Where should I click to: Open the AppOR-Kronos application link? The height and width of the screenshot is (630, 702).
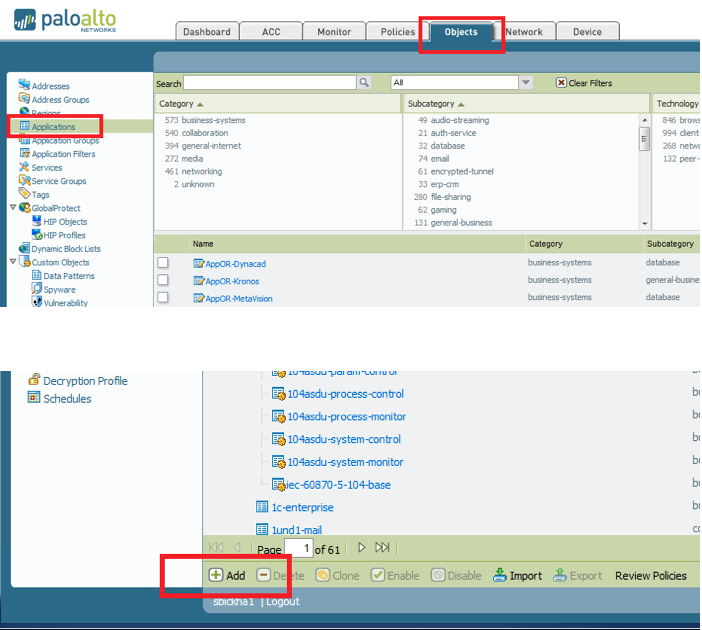point(232,281)
